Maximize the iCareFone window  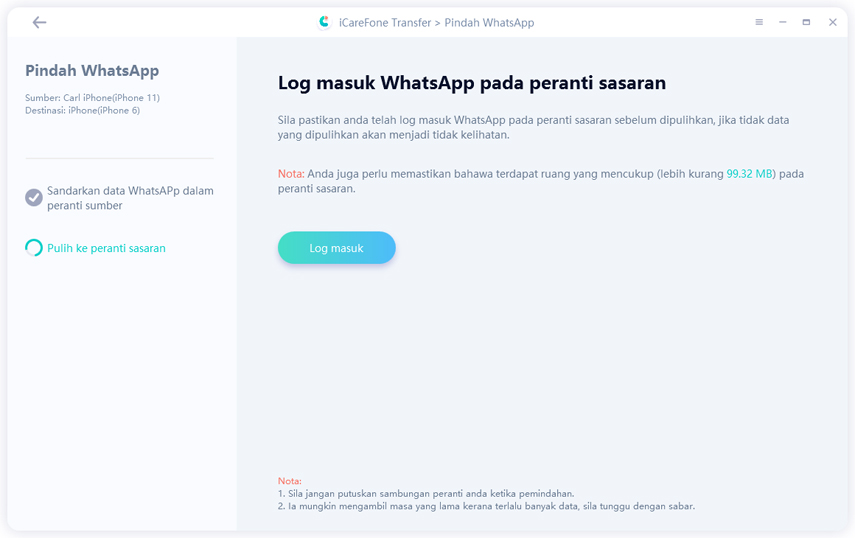pos(807,22)
